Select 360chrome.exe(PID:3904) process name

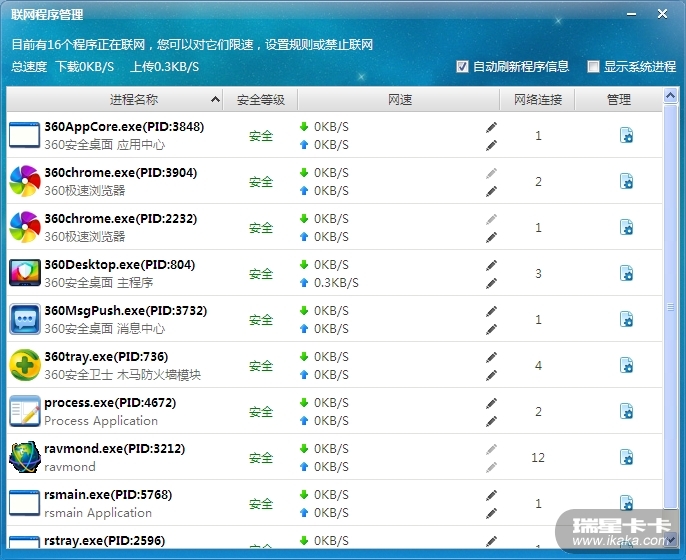pyautogui.click(x=121, y=172)
